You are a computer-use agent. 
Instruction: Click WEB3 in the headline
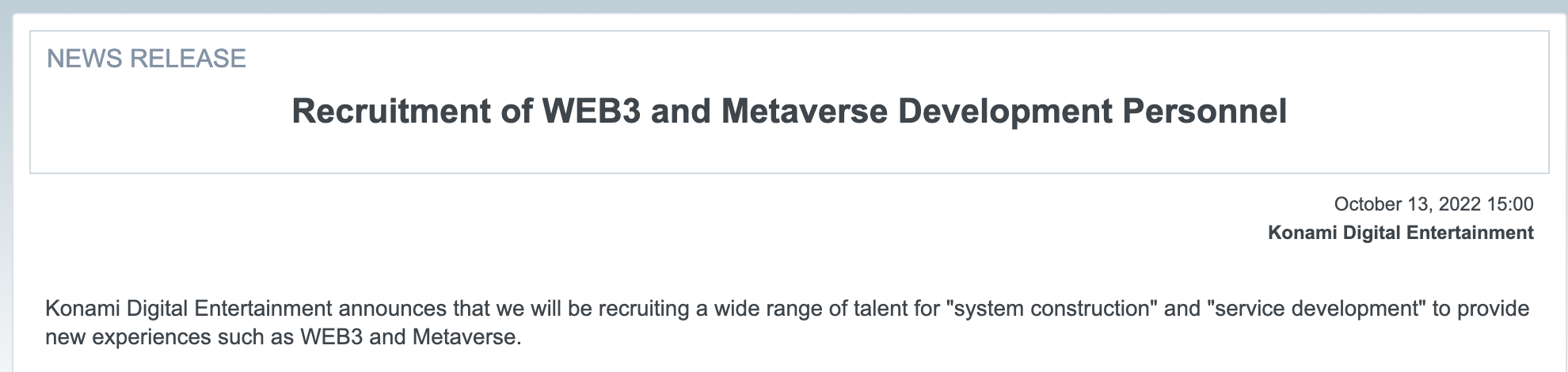(591, 112)
